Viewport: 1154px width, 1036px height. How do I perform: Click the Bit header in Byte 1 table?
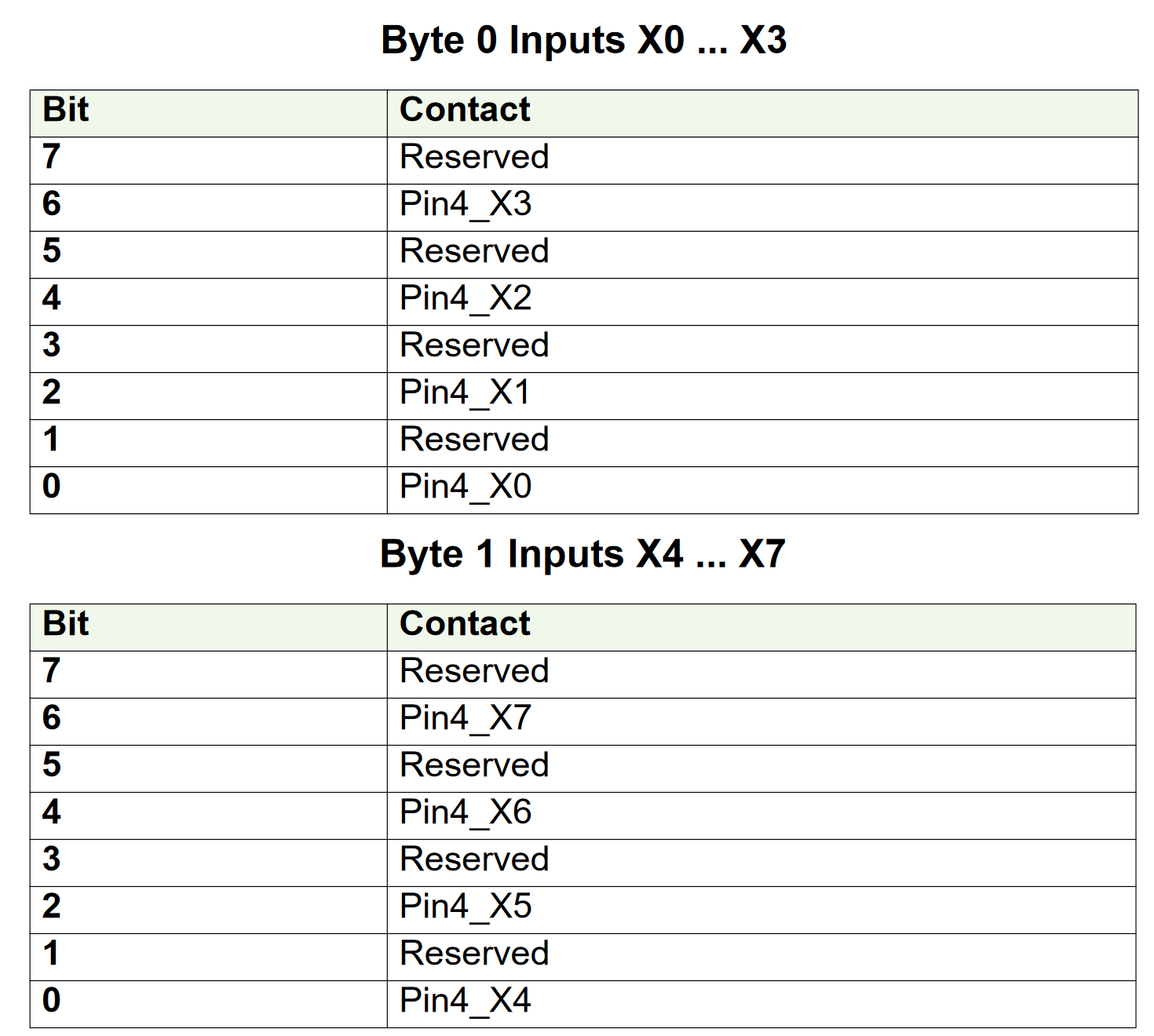tap(66, 624)
